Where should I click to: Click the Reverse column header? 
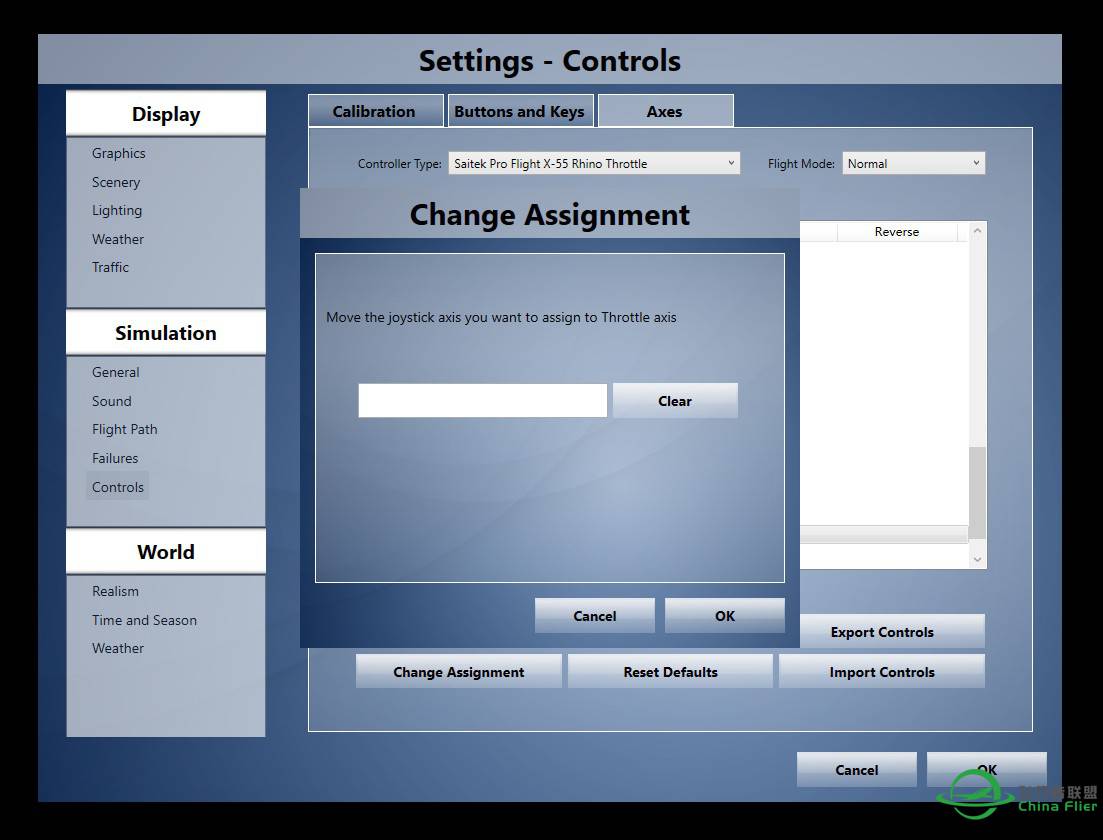pos(896,232)
